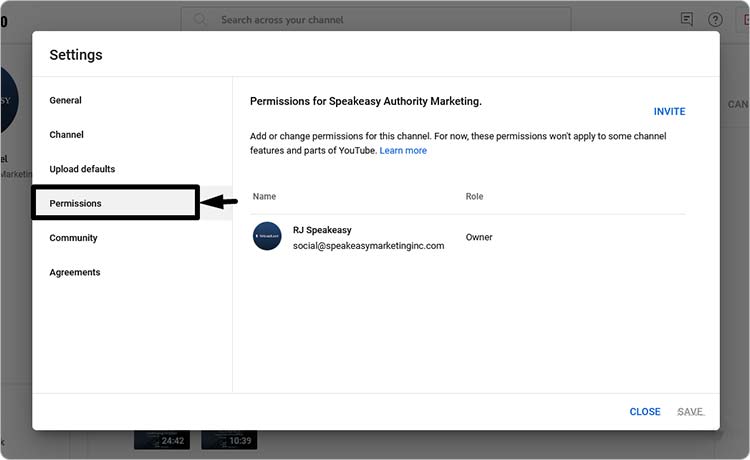Screen dimensions: 750x460
Task: Open the Community settings section
Action: click(73, 238)
